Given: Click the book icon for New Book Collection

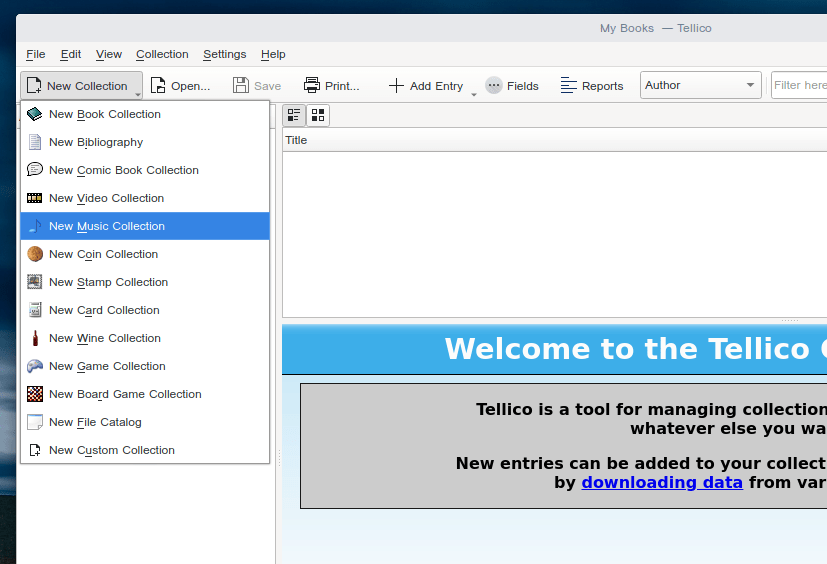Looking at the screenshot, I should click(x=35, y=114).
